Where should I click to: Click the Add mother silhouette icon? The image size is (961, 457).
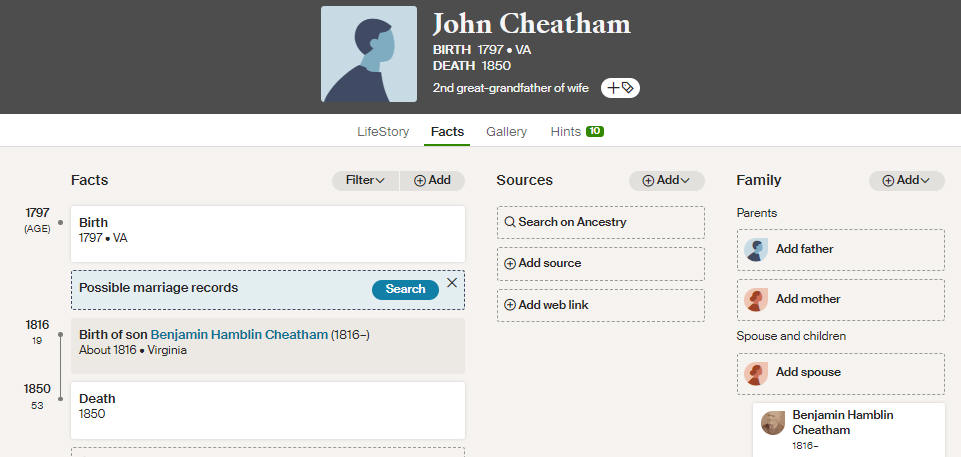point(756,300)
